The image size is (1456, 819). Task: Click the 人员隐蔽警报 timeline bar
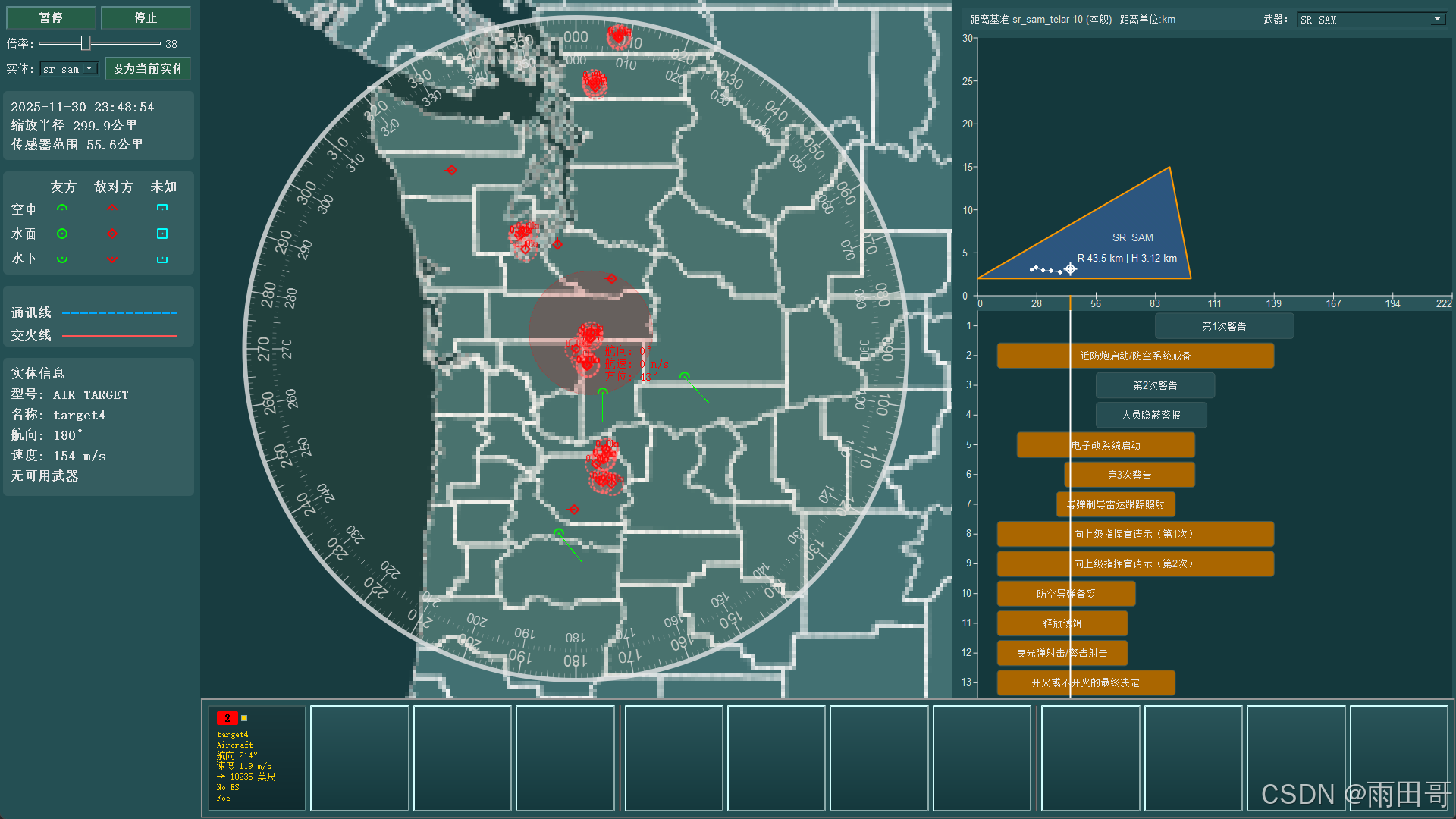[1150, 415]
